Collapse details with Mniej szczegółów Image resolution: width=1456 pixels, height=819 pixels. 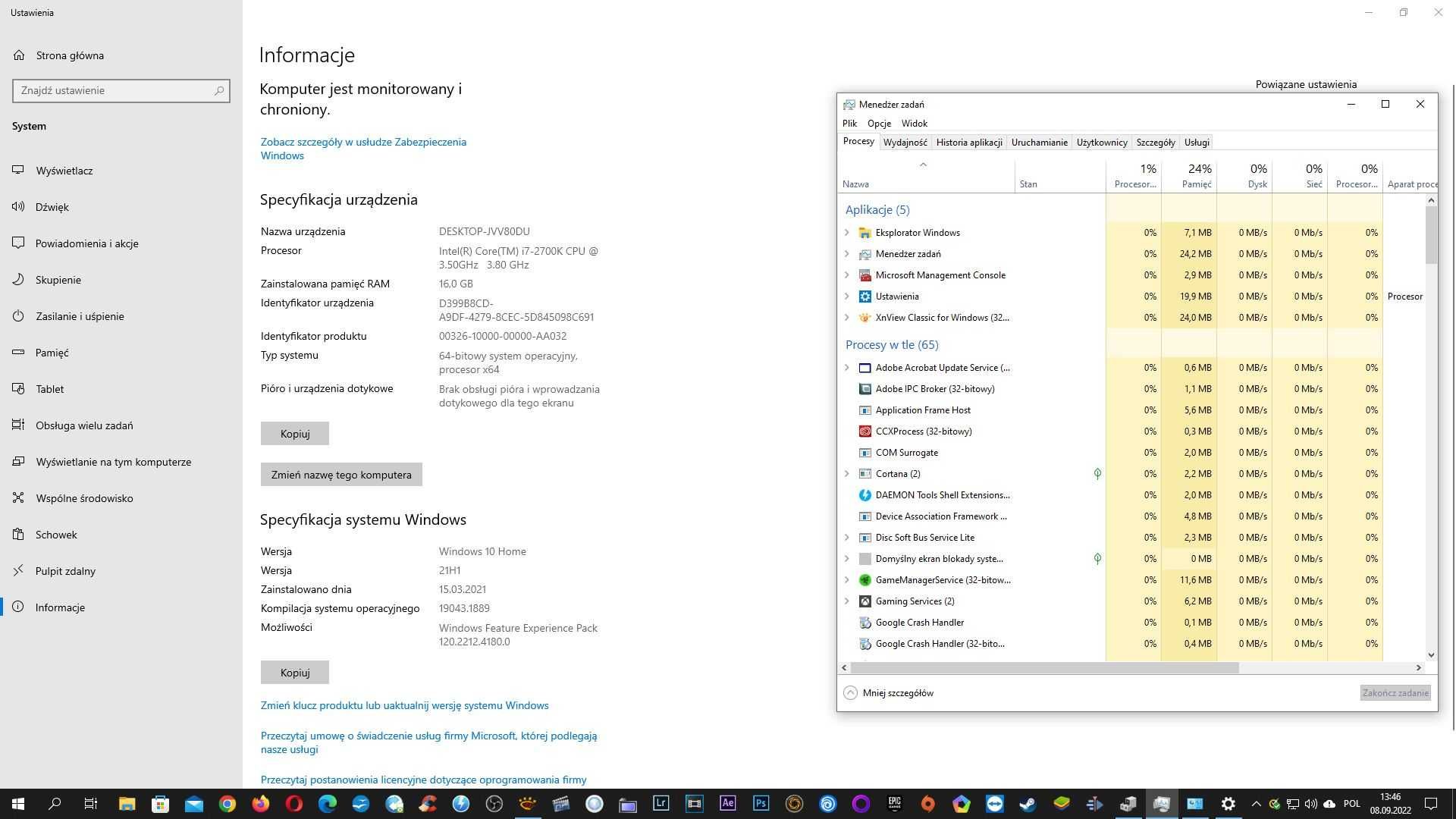(889, 693)
